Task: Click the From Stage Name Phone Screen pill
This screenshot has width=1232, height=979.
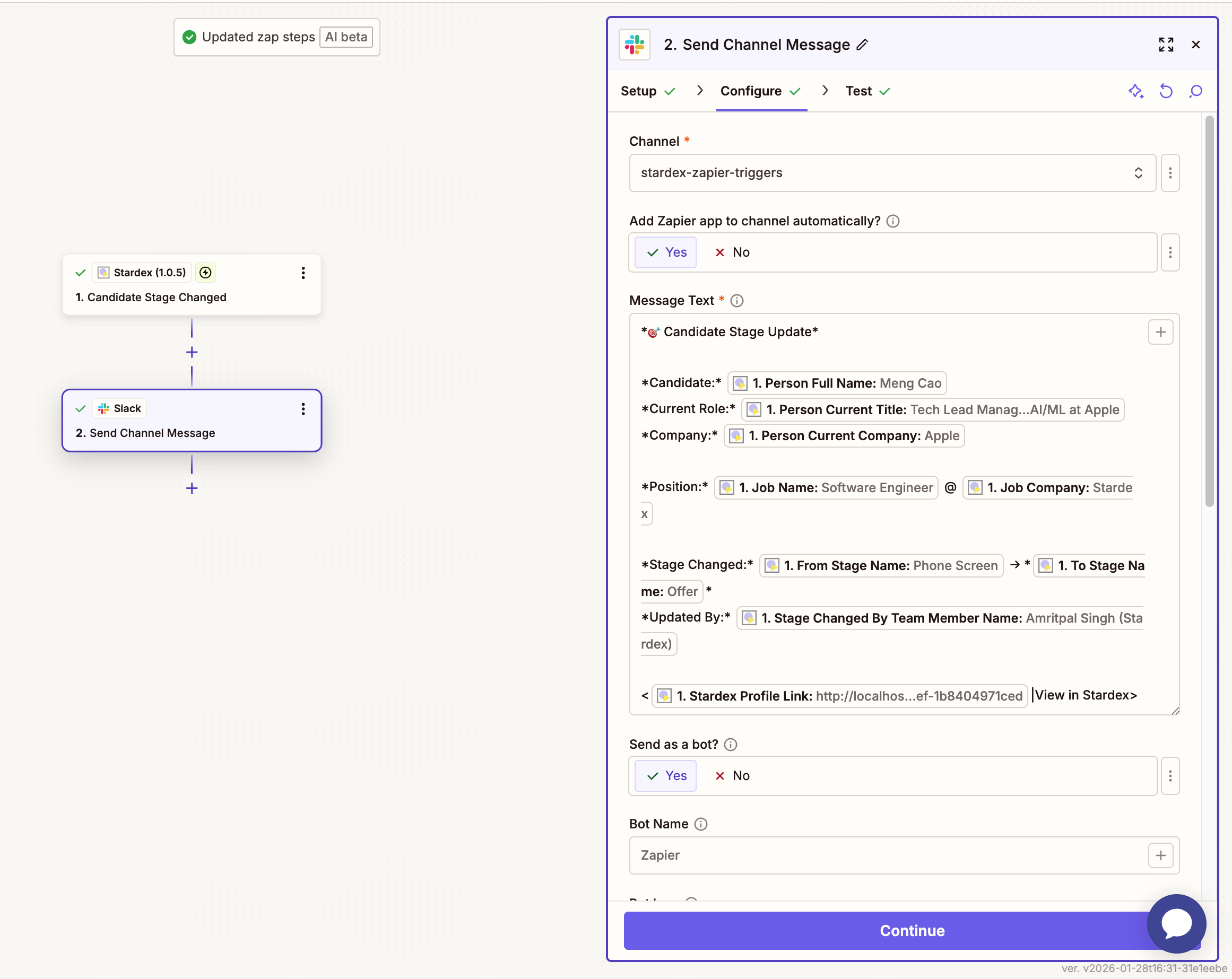Action: (881, 566)
